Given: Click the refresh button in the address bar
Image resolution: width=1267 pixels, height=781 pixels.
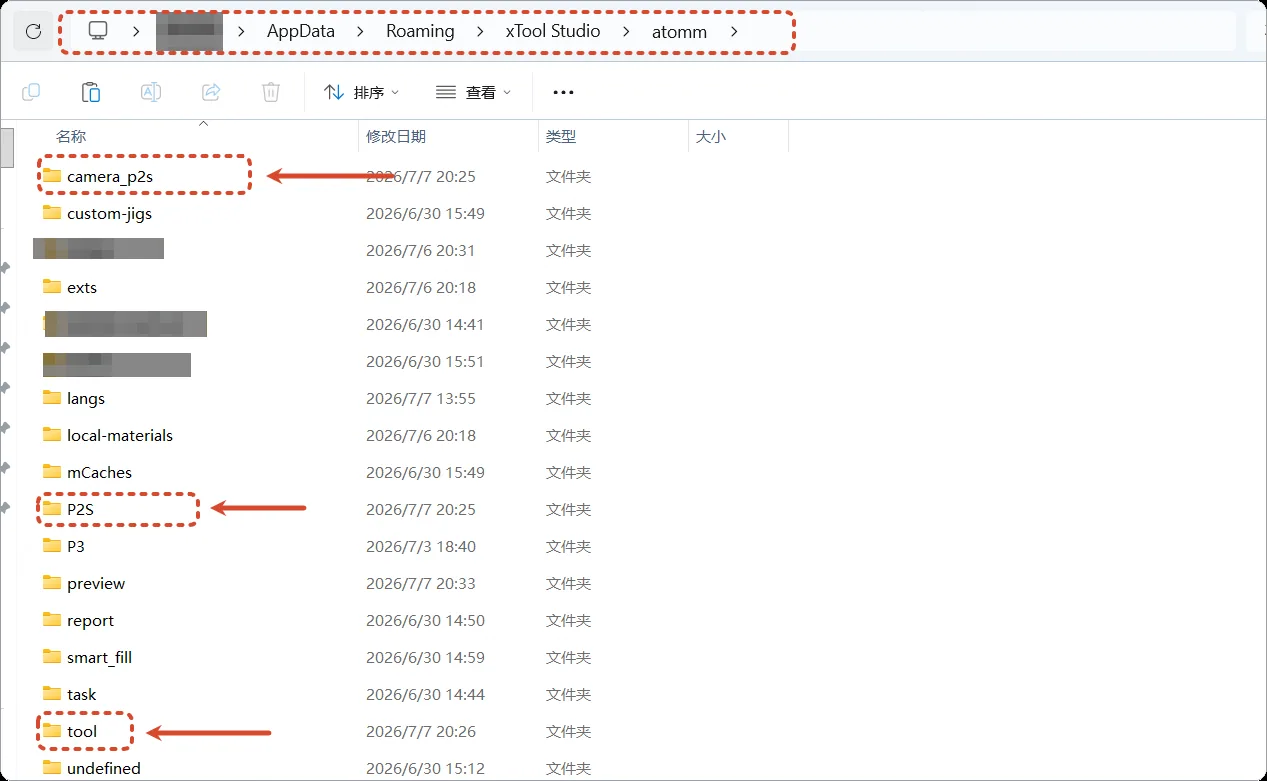Looking at the screenshot, I should (33, 31).
